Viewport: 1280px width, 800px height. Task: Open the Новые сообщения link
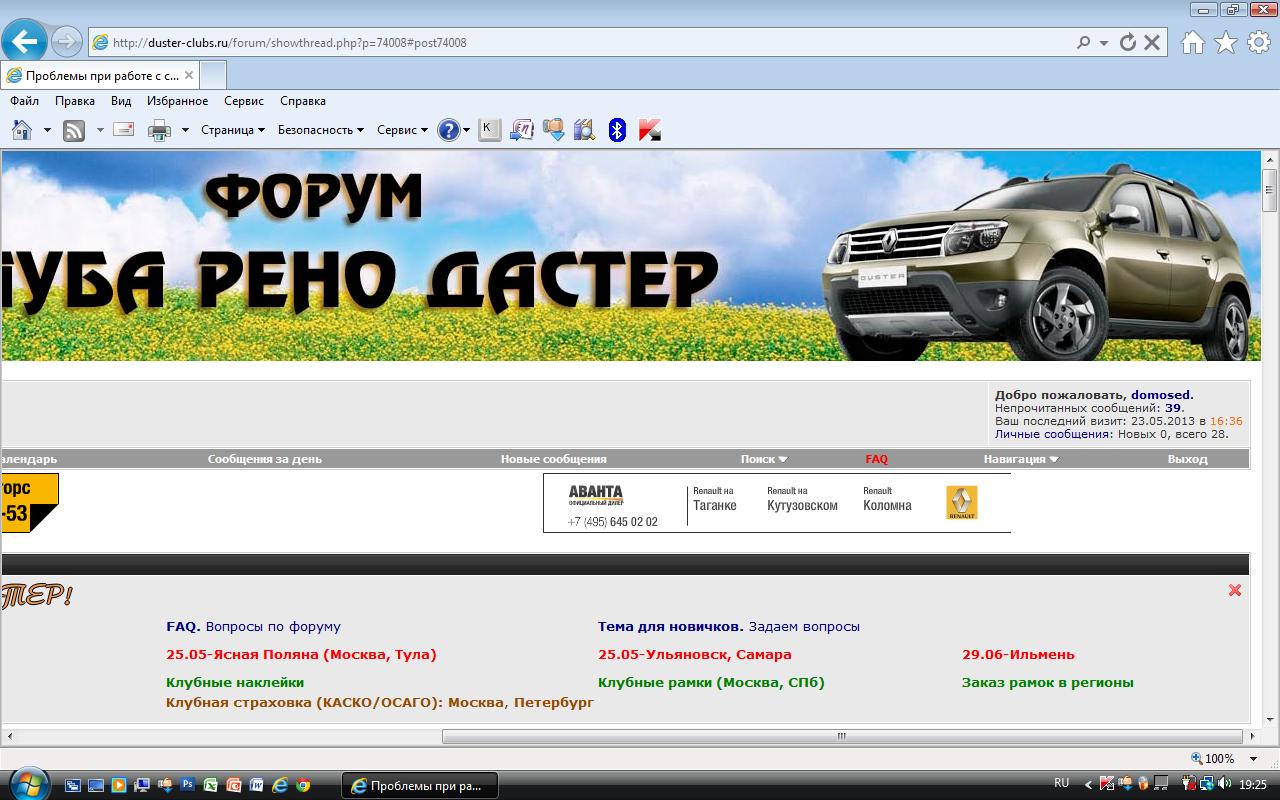click(553, 459)
